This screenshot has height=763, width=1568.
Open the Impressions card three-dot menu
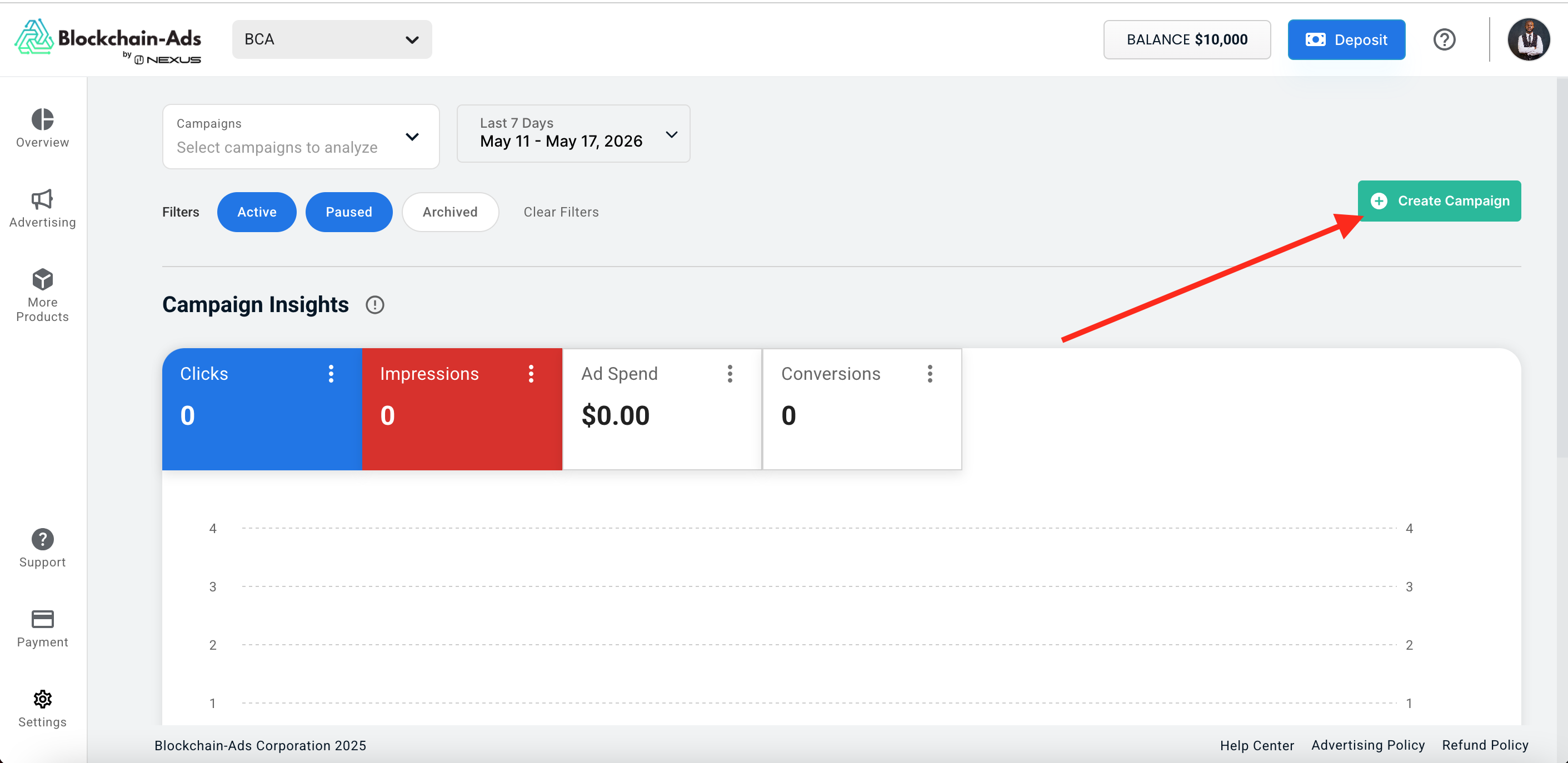pyautogui.click(x=531, y=374)
